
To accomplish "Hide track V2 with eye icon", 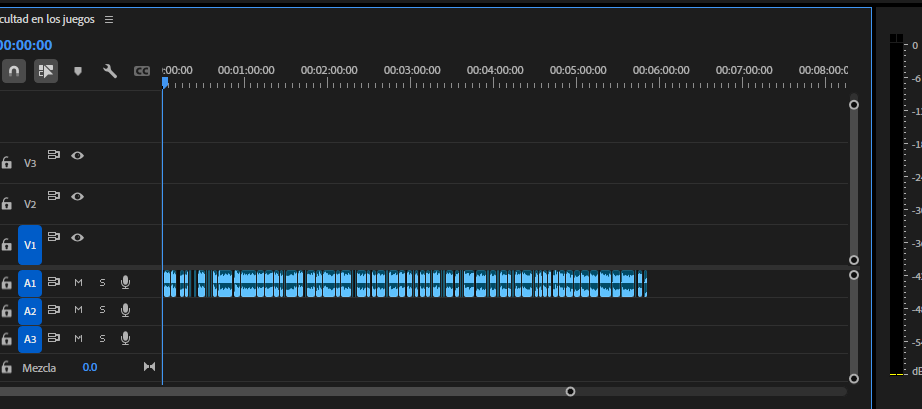I will click(78, 196).
